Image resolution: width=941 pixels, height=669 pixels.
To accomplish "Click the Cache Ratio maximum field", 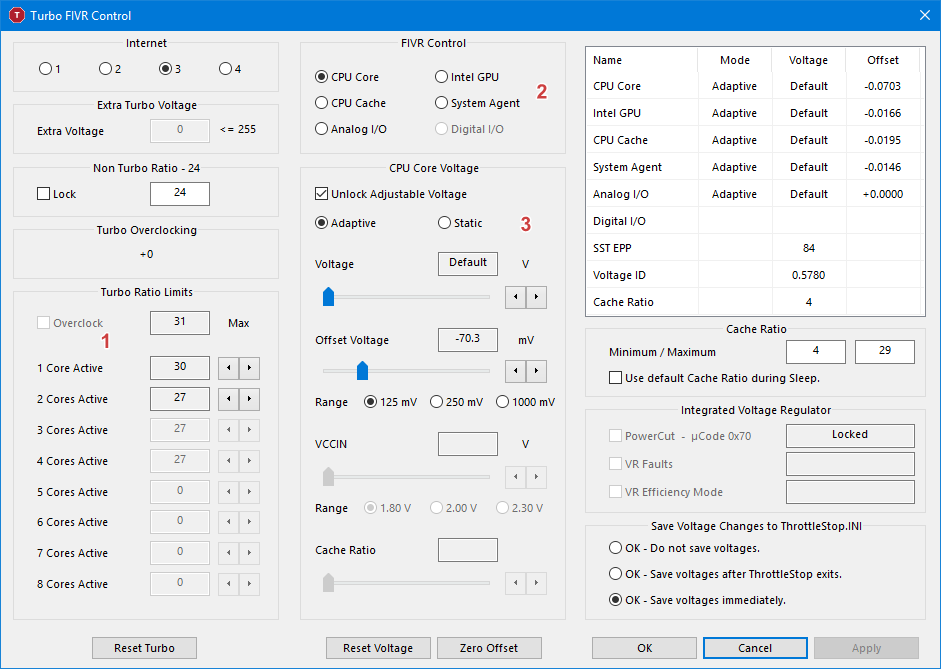I will point(885,352).
